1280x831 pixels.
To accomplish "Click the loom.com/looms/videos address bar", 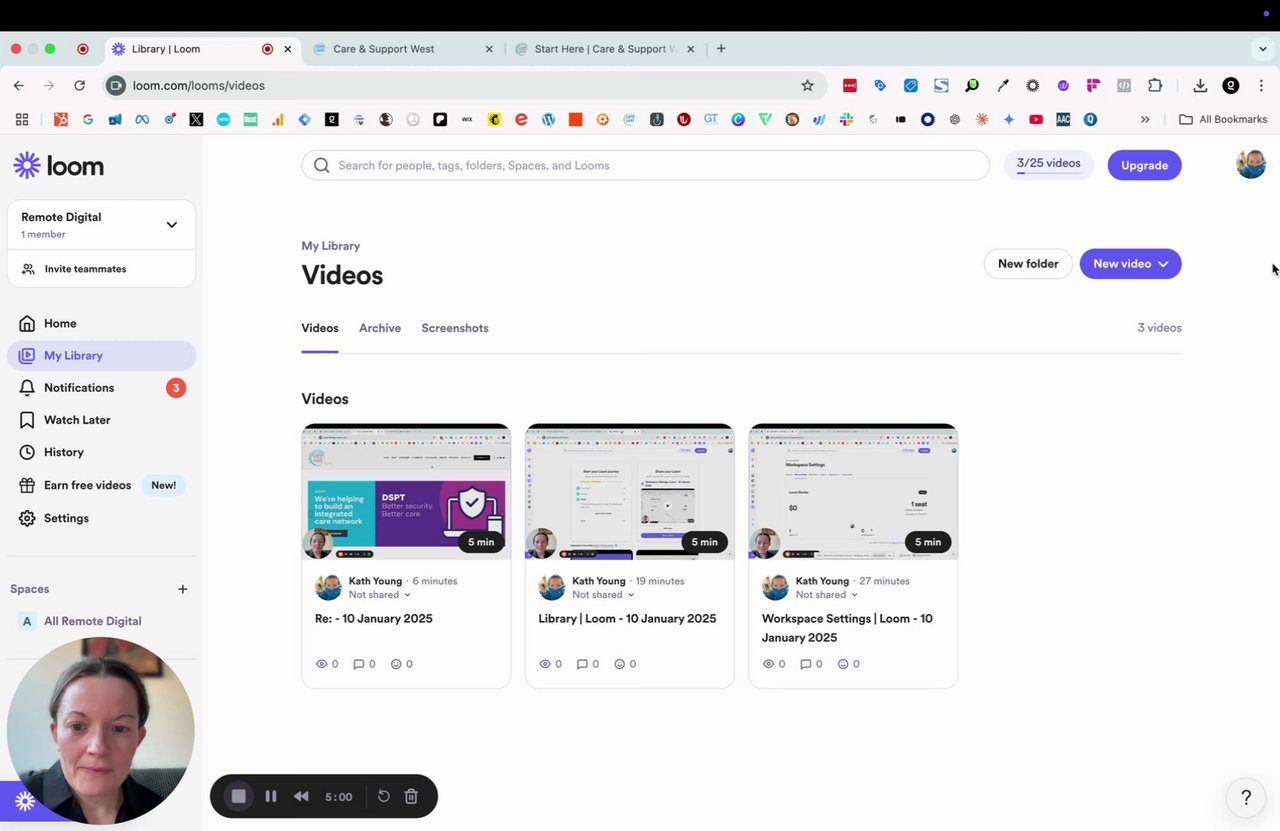I will click(x=465, y=86).
